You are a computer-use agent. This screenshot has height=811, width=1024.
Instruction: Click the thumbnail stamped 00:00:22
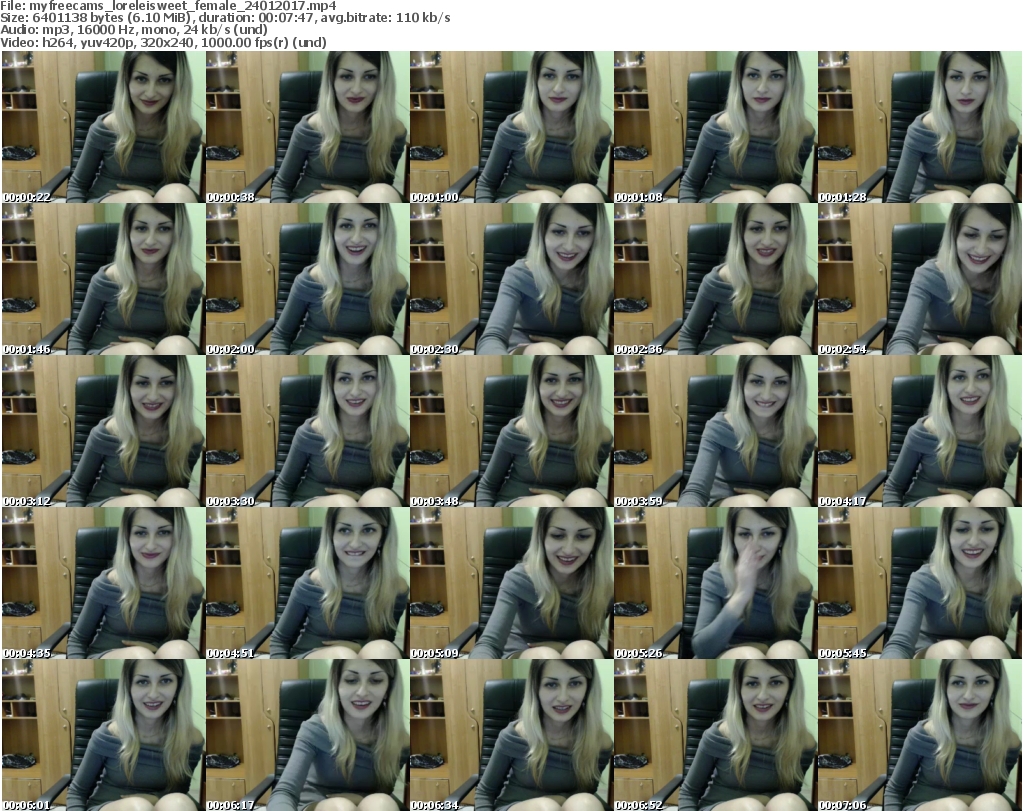click(103, 127)
